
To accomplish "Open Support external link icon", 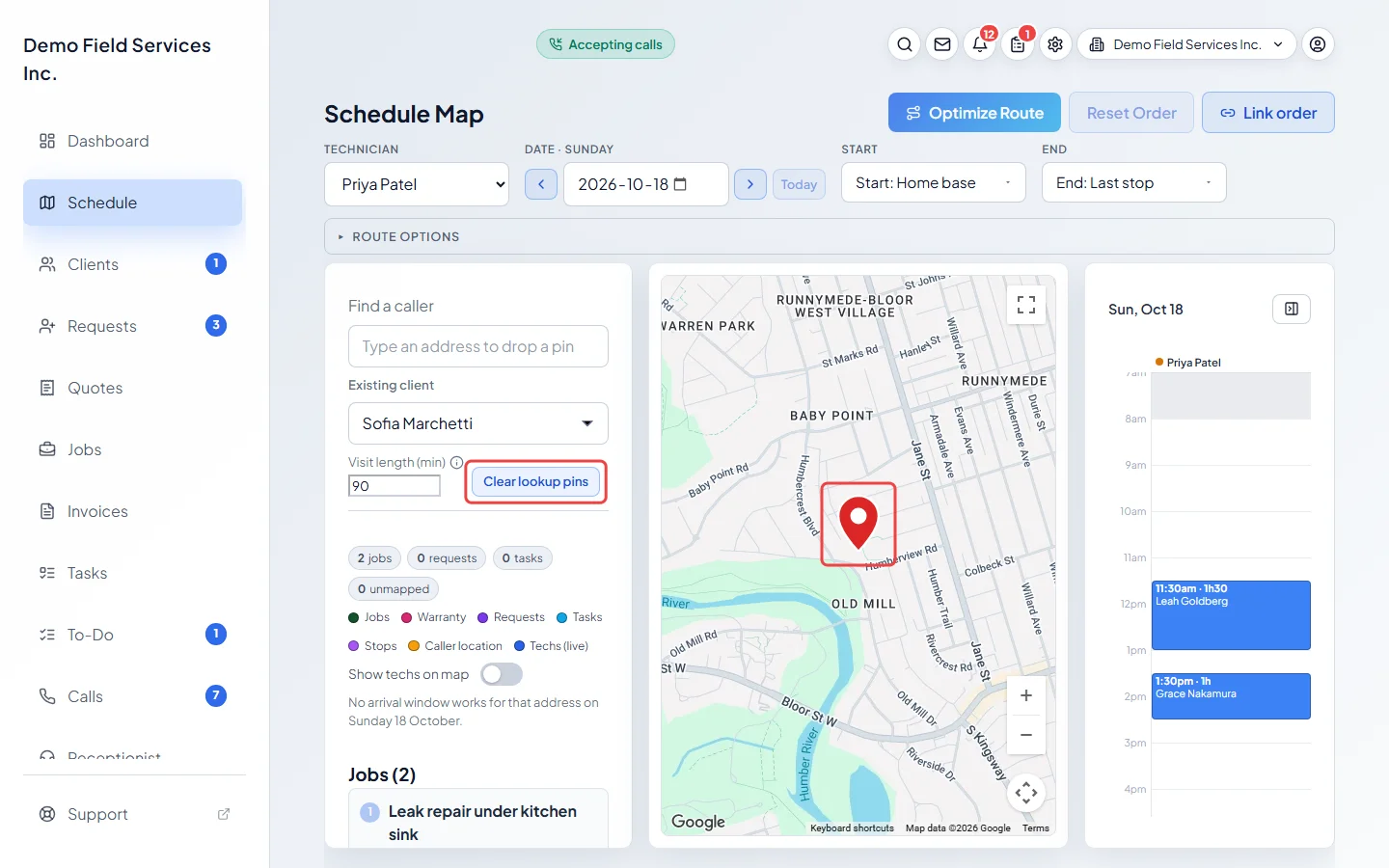I will 224,814.
